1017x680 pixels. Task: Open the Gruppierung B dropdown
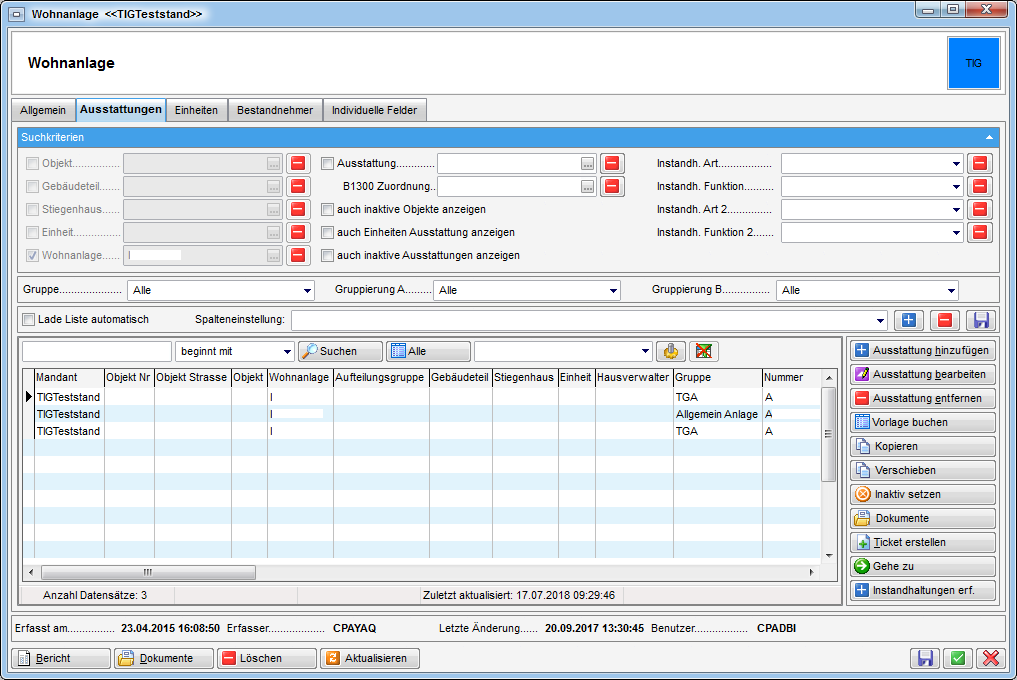pyautogui.click(x=951, y=291)
